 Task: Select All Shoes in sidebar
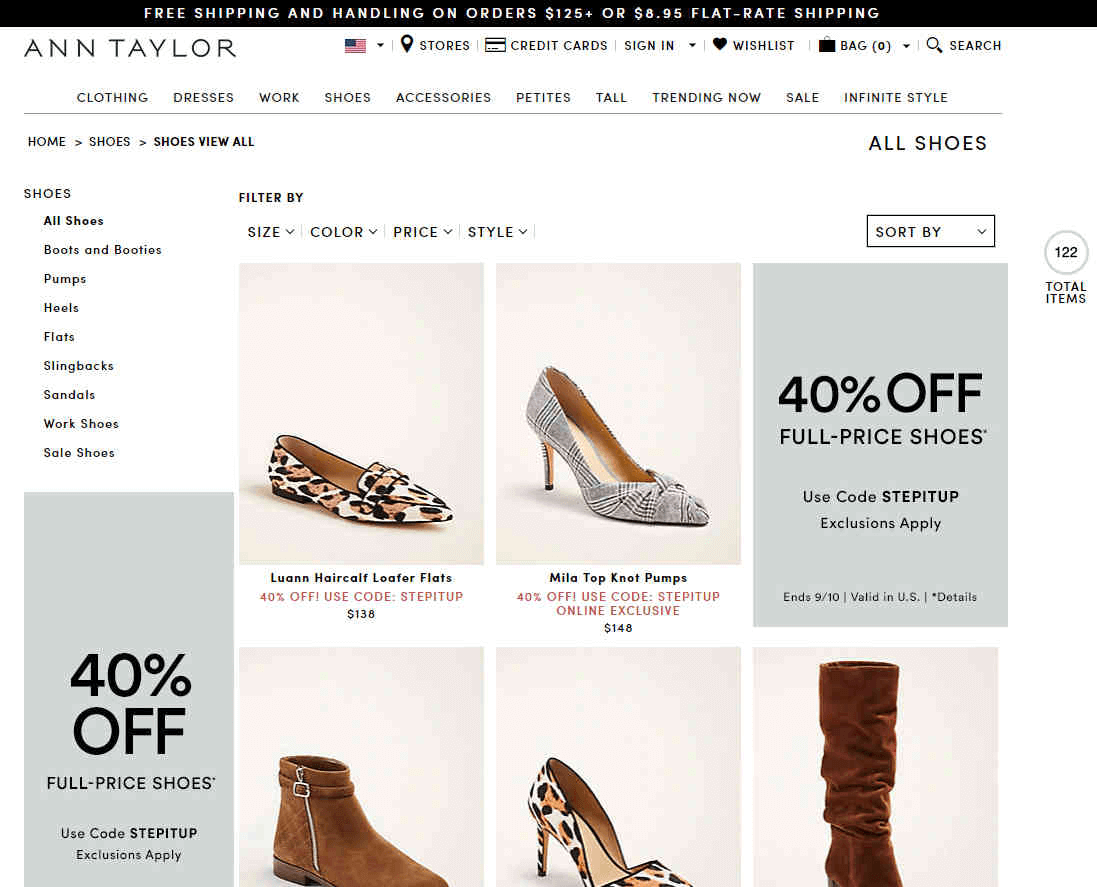coord(73,221)
